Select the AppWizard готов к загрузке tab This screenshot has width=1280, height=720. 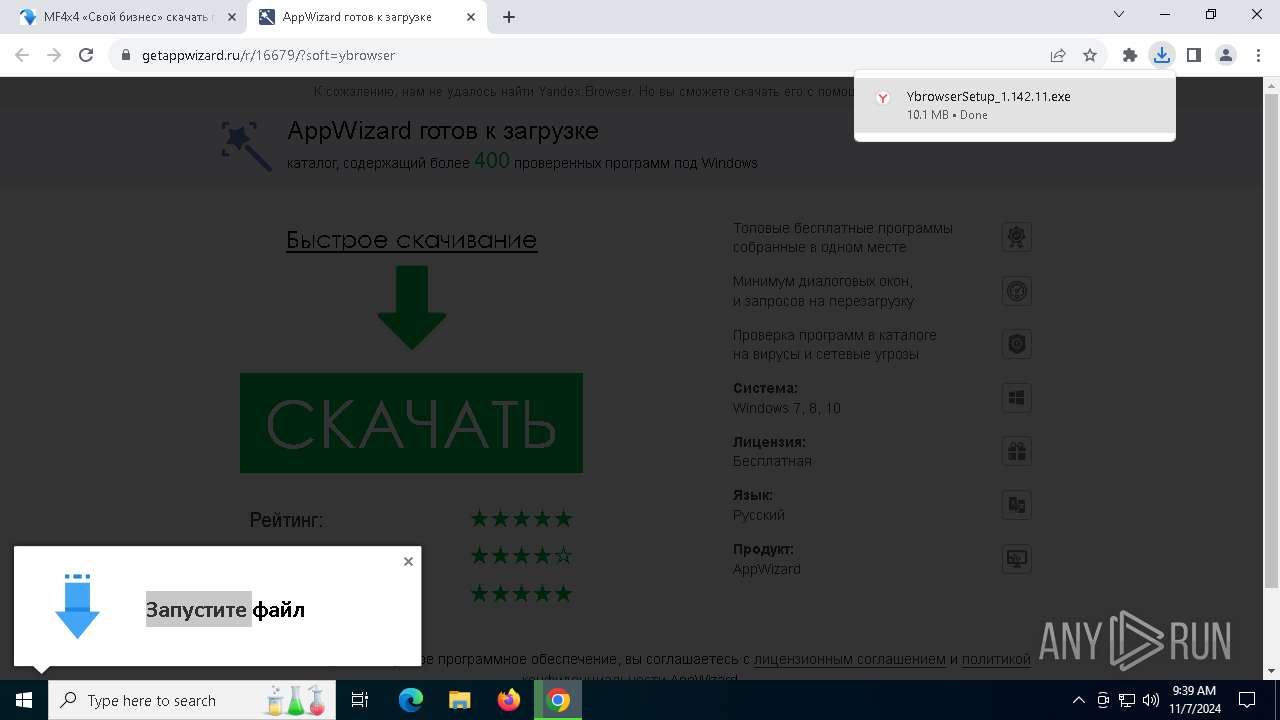click(366, 17)
